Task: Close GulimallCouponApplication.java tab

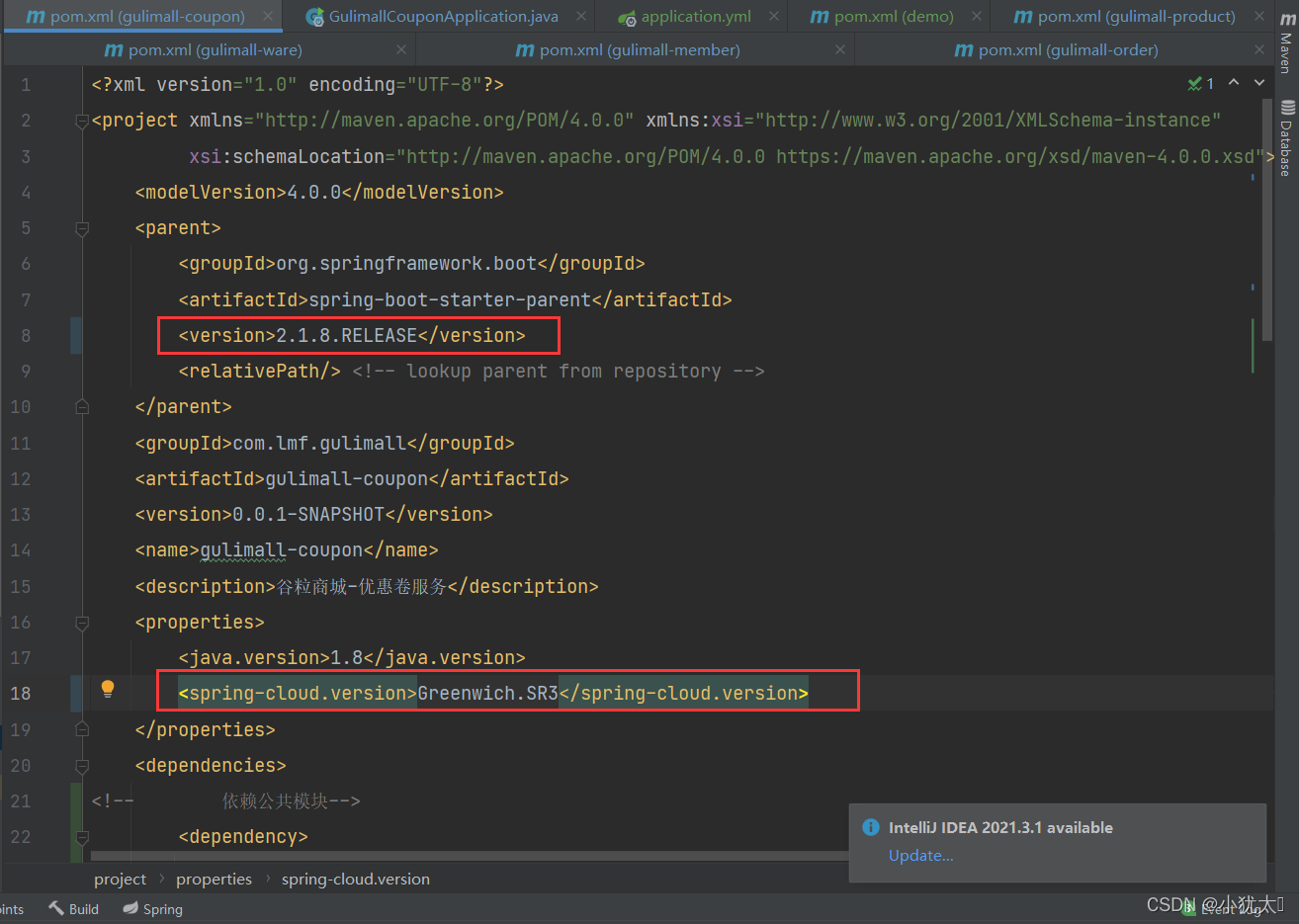Action: pyautogui.click(x=581, y=17)
